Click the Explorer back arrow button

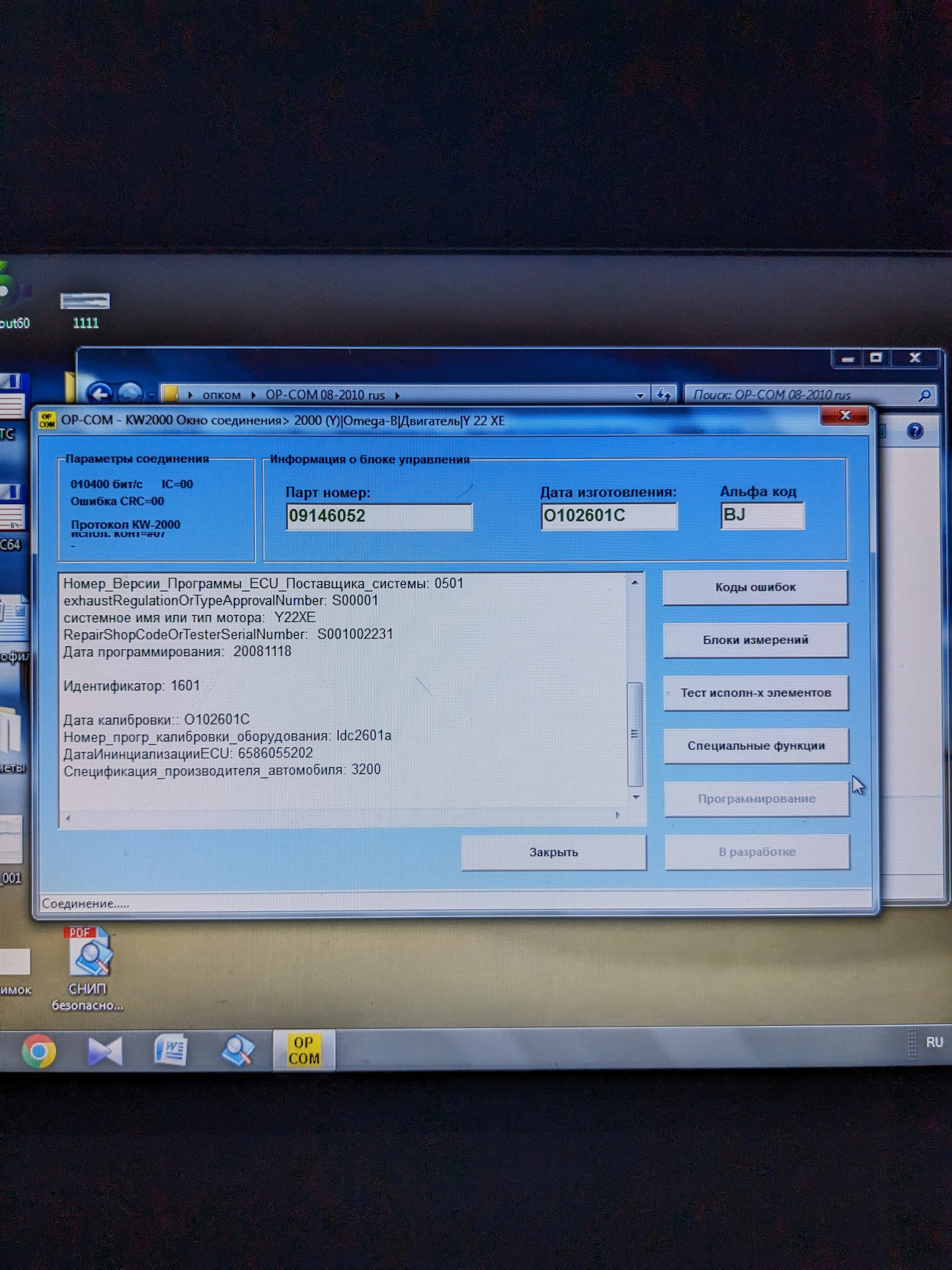point(100,394)
